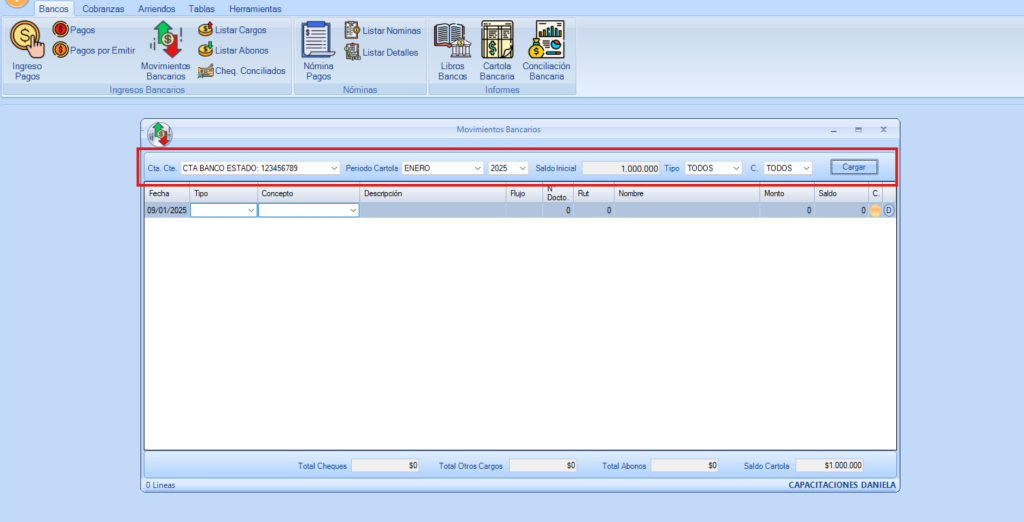Open the Libros Bancos report
Screen dimensions: 1024x522
[452, 50]
